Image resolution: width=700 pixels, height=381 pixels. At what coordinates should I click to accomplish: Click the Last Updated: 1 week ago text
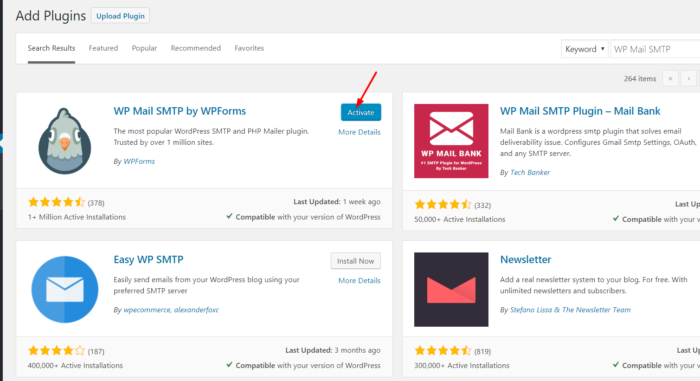point(337,202)
